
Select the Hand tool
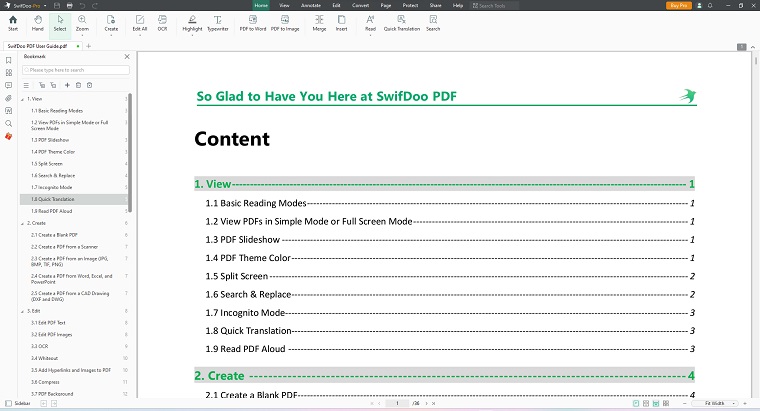(37, 23)
